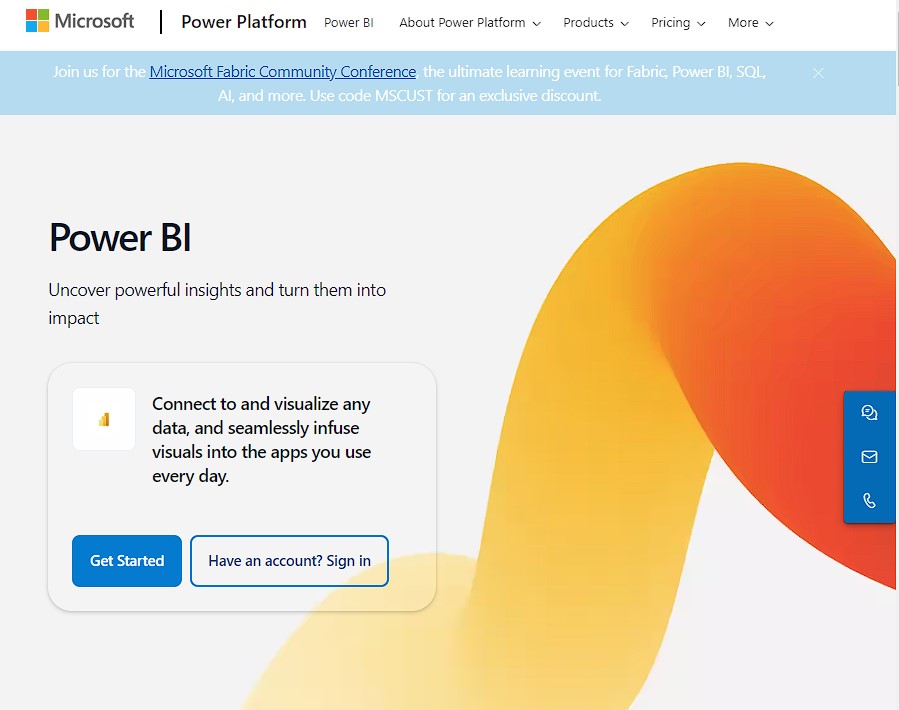Click the Microsoft logo
This screenshot has height=710, width=899.
coord(80,21)
